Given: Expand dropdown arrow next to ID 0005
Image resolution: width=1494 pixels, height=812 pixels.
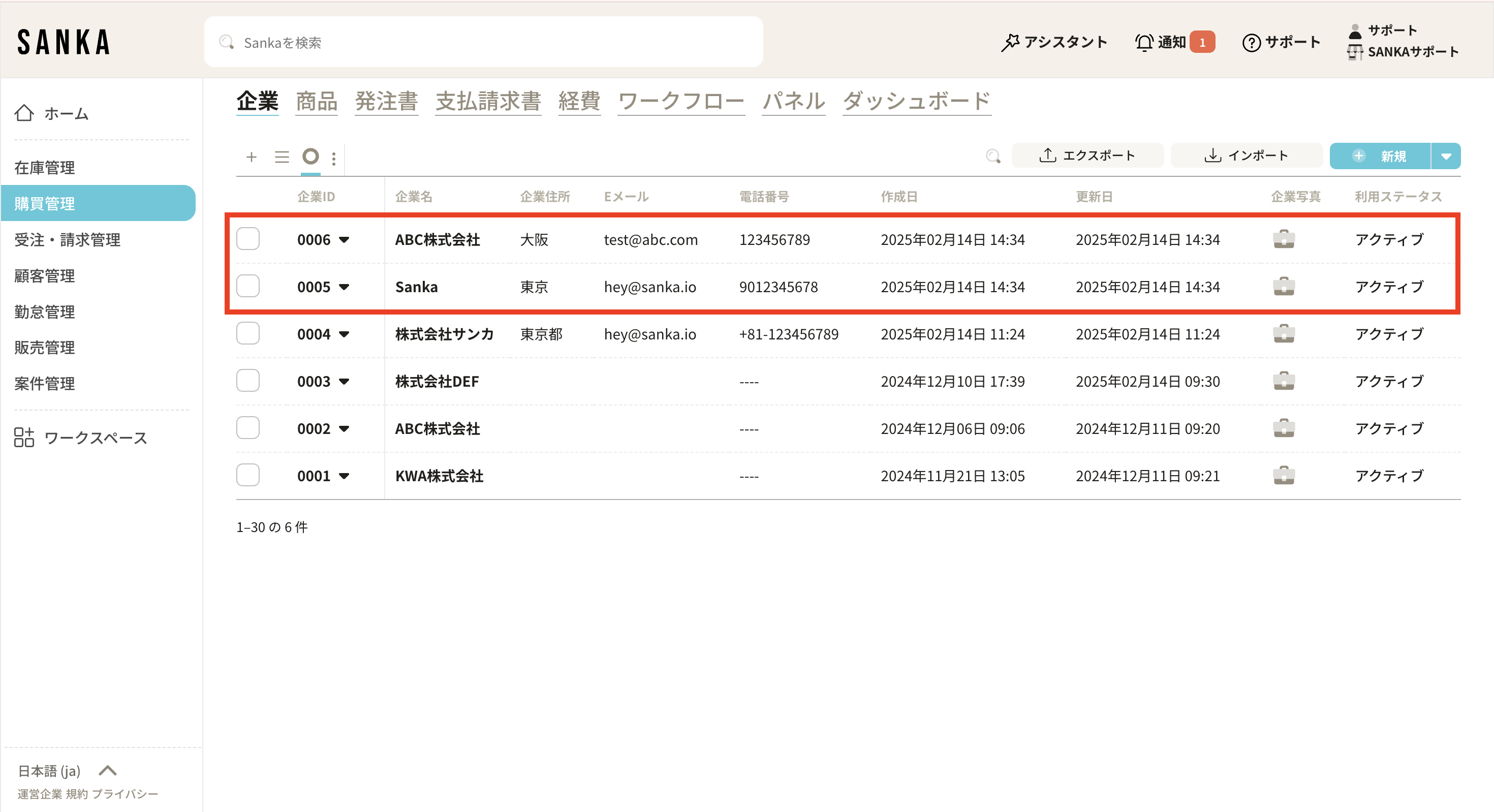Looking at the screenshot, I should point(344,287).
